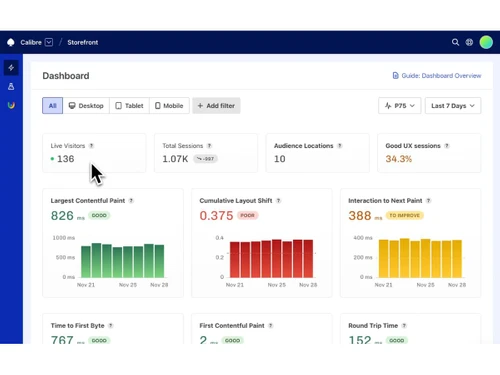Image resolution: width=500 pixels, height=375 pixels.
Task: Filter by Desktop devices
Action: point(86,106)
